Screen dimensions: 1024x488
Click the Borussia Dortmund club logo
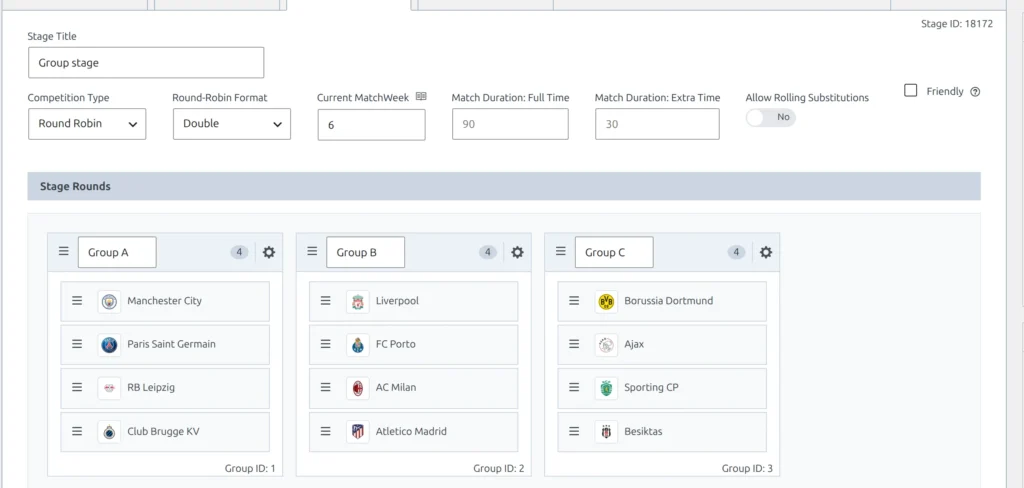pyautogui.click(x=606, y=301)
